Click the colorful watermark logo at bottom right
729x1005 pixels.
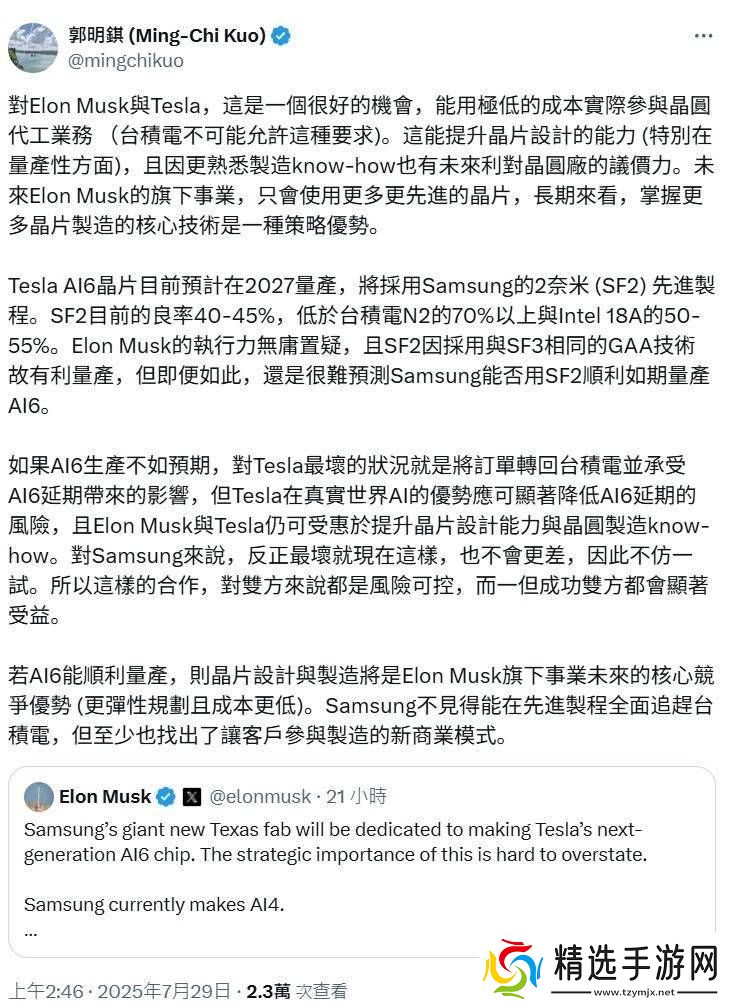click(x=513, y=969)
